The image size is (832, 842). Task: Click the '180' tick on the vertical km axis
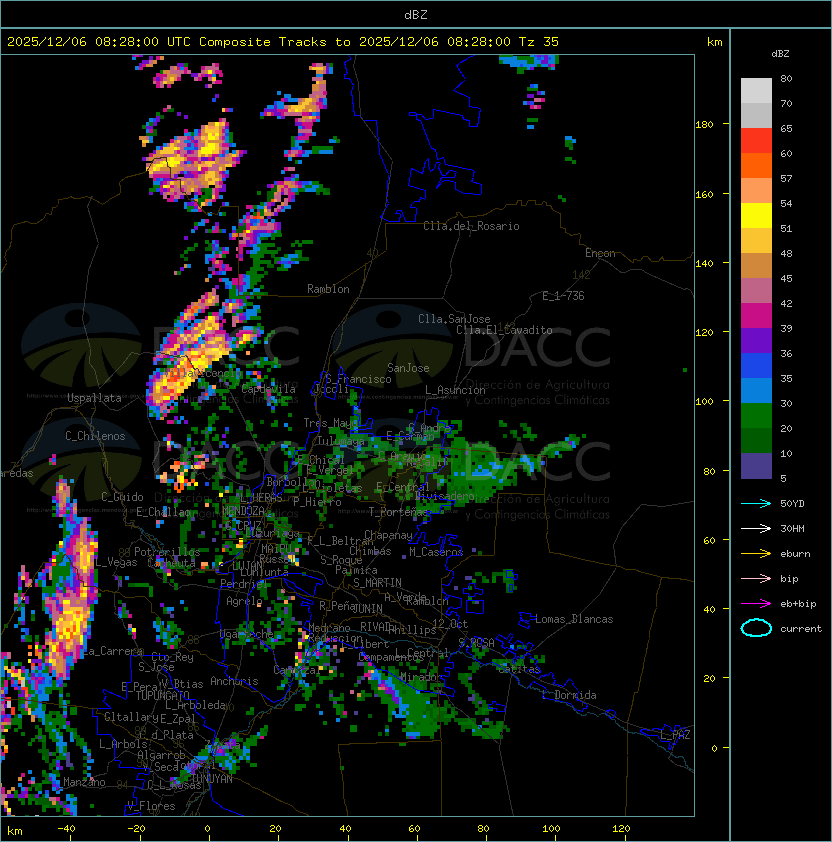[x=704, y=125]
